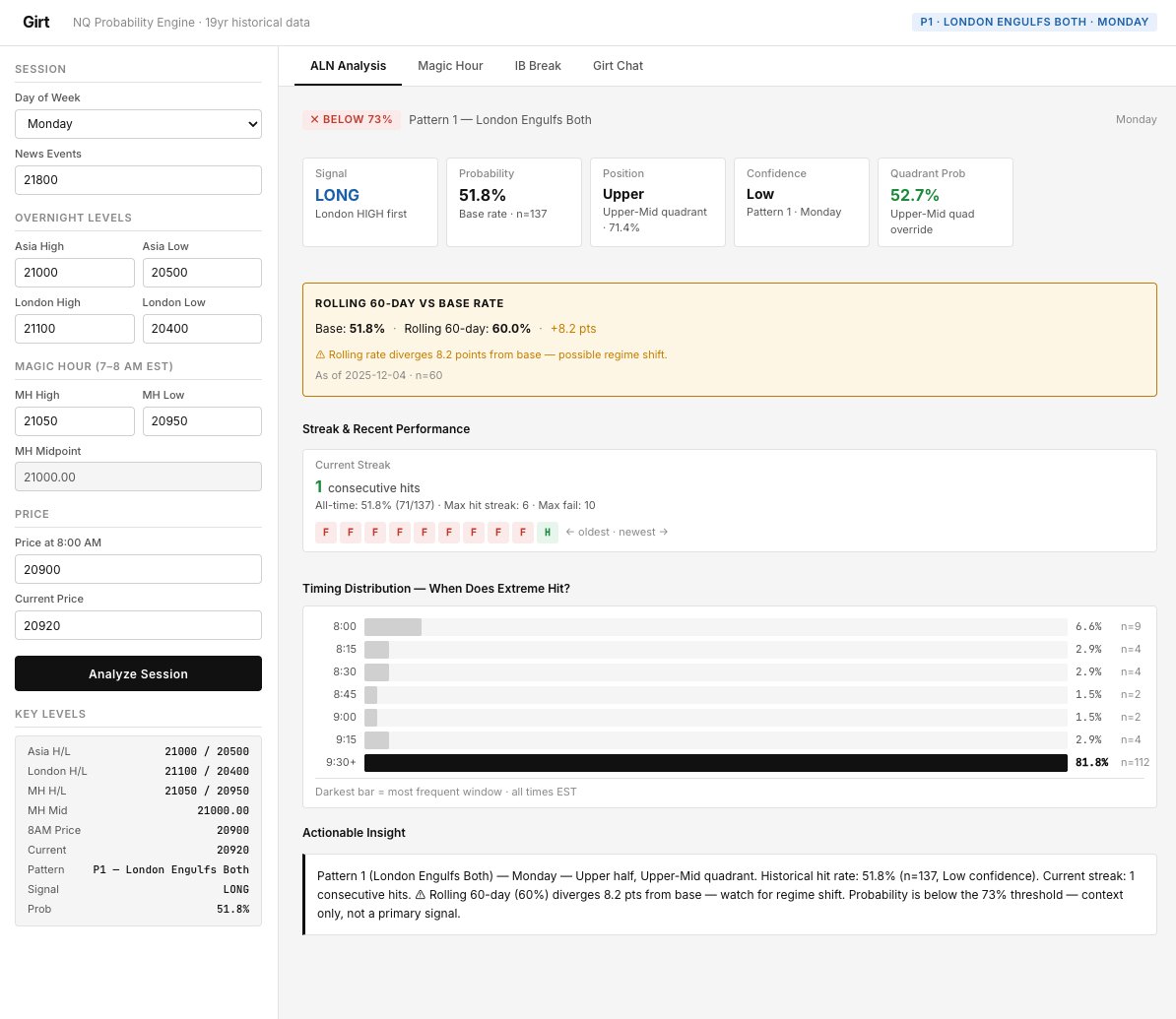Click the 8AM Price key level row
This screenshot has height=1019, width=1176.
coord(138,830)
